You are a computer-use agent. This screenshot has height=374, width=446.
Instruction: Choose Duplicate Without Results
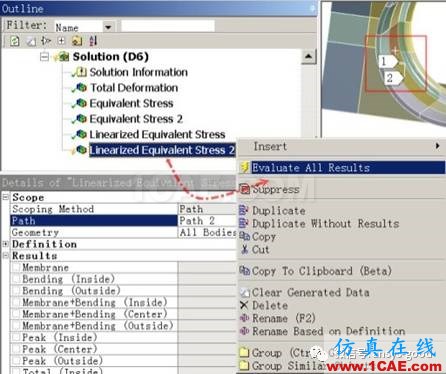click(x=342, y=223)
